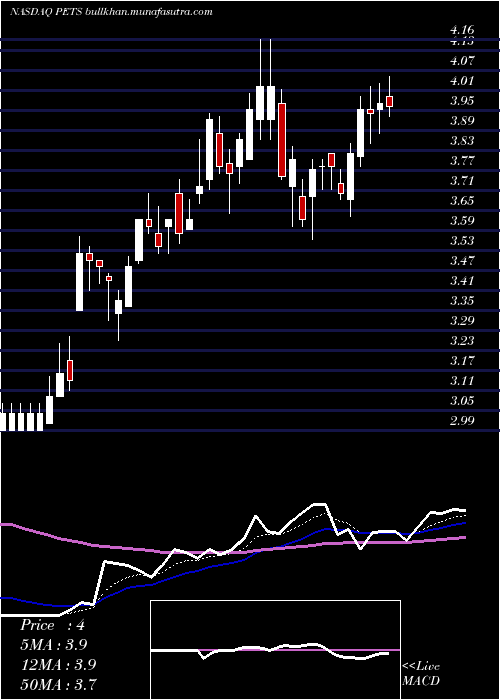This screenshot has width=500, height=700.
Task: Select the first white candlestick at 2.99
Action: coord(3,421)
